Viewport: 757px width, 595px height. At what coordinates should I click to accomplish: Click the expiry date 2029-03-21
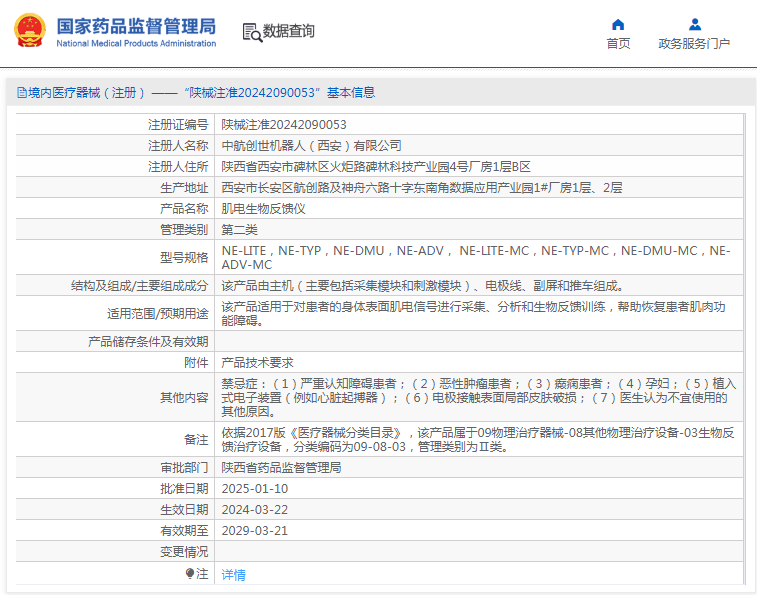pyautogui.click(x=254, y=531)
